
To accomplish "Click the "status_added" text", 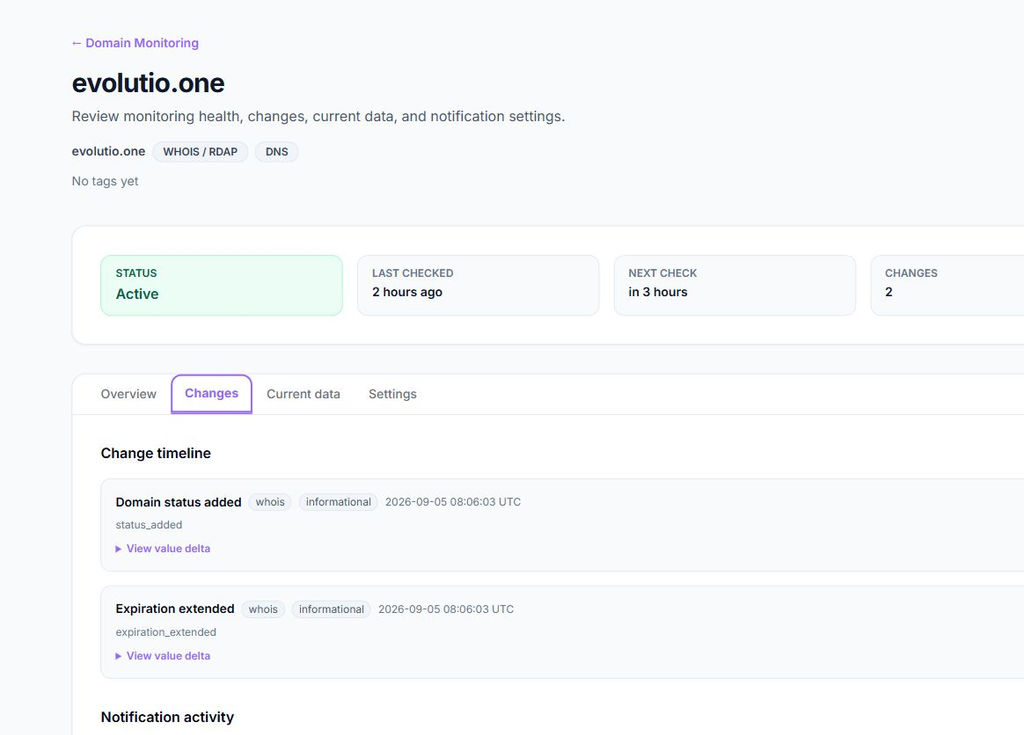I will [149, 525].
